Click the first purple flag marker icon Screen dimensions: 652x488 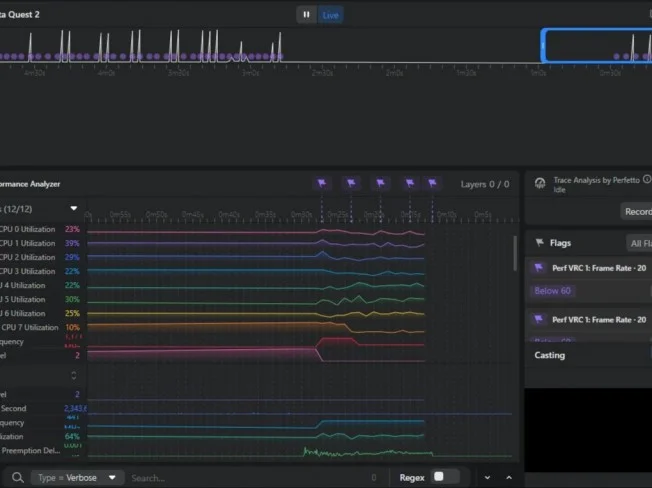pyautogui.click(x=322, y=183)
